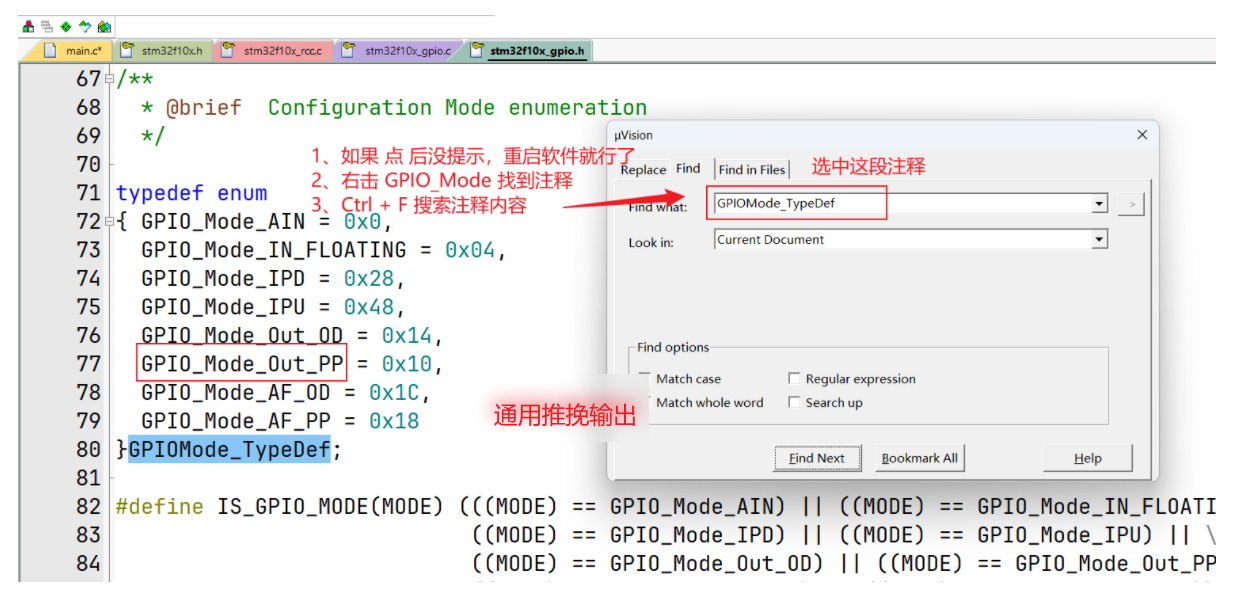The image size is (1260, 614).
Task: Click the #define keyword on line 82
Action: click(159, 507)
